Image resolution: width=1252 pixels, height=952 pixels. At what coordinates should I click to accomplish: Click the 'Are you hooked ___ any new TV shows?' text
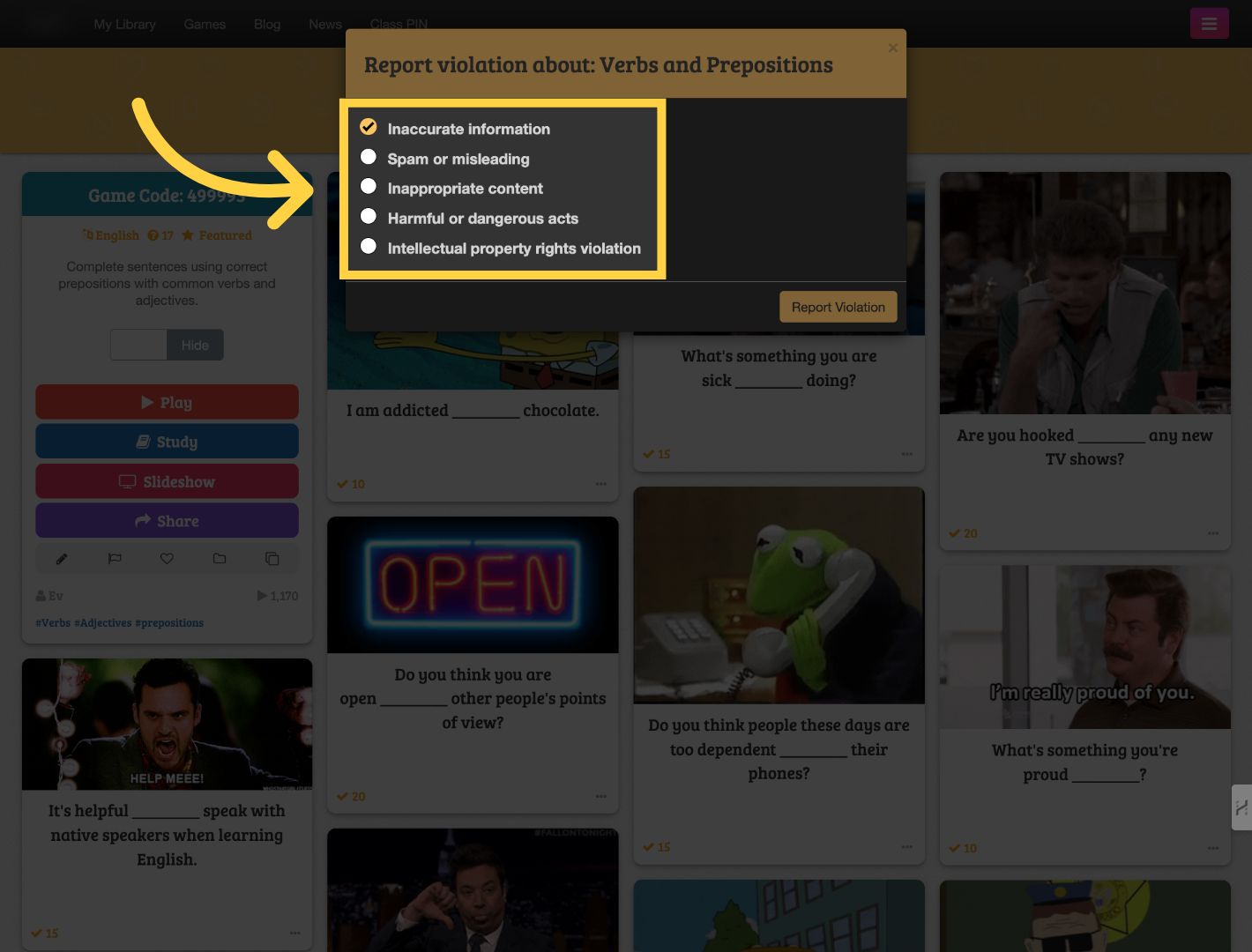1084,447
